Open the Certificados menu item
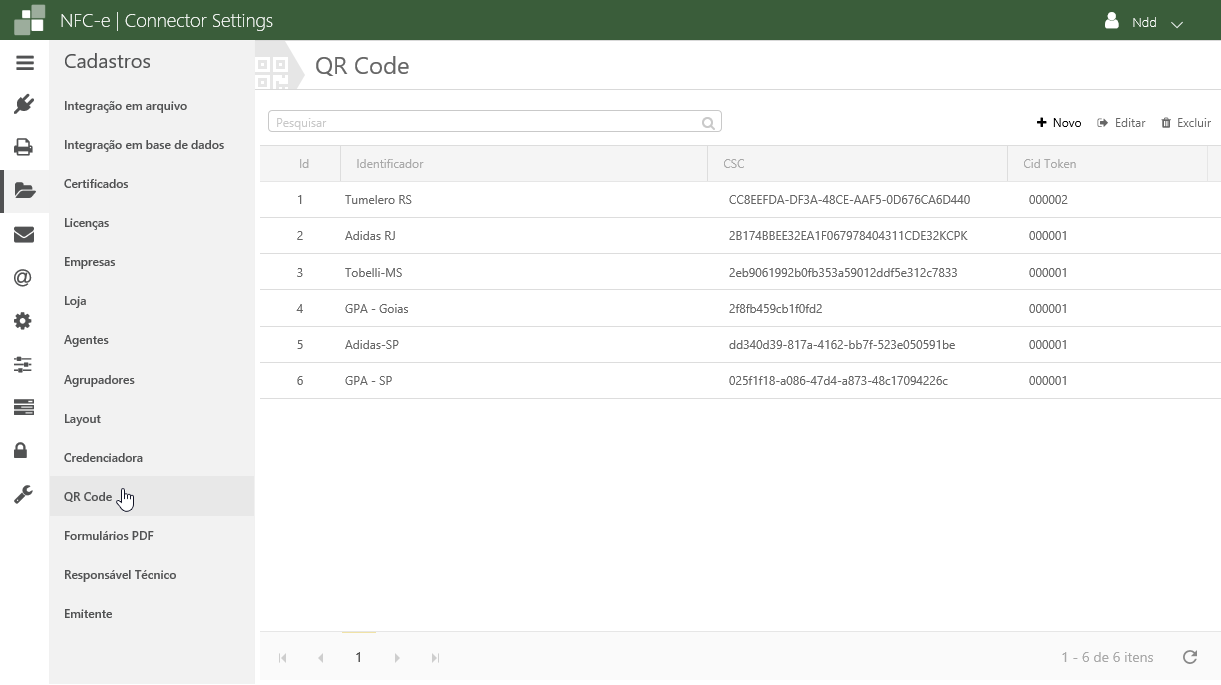This screenshot has height=685, width=1221. click(96, 184)
